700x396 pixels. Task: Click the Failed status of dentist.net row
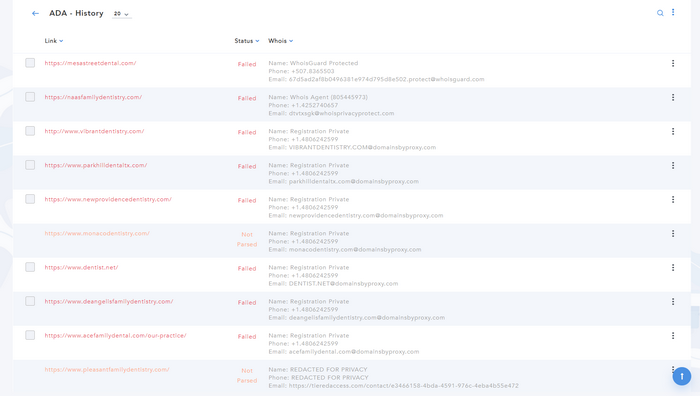(247, 268)
